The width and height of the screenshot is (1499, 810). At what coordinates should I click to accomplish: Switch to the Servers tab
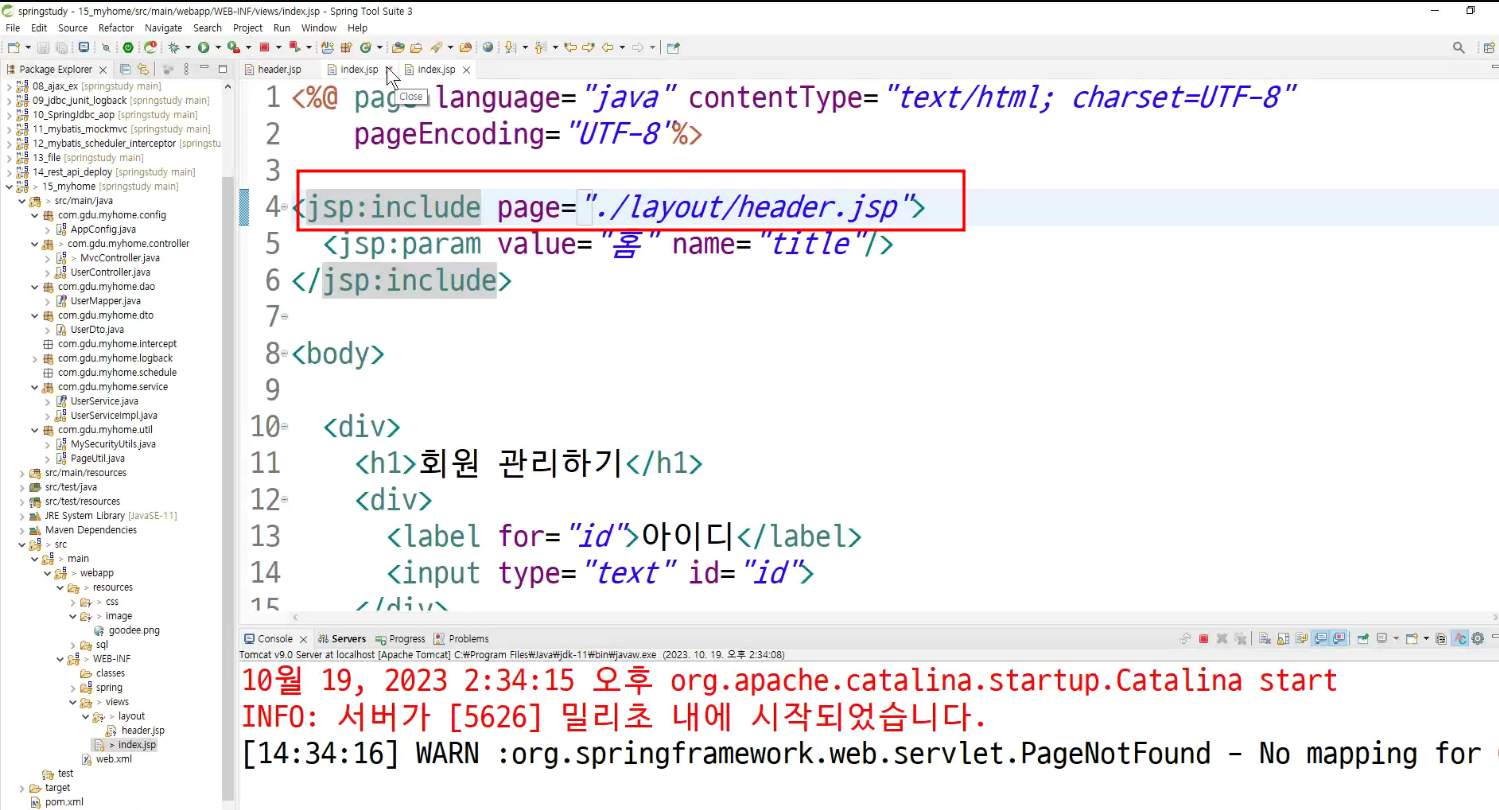pos(342,639)
